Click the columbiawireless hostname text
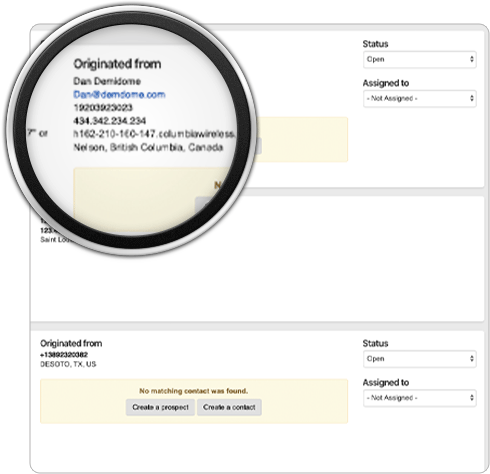The image size is (490, 474). point(154,134)
